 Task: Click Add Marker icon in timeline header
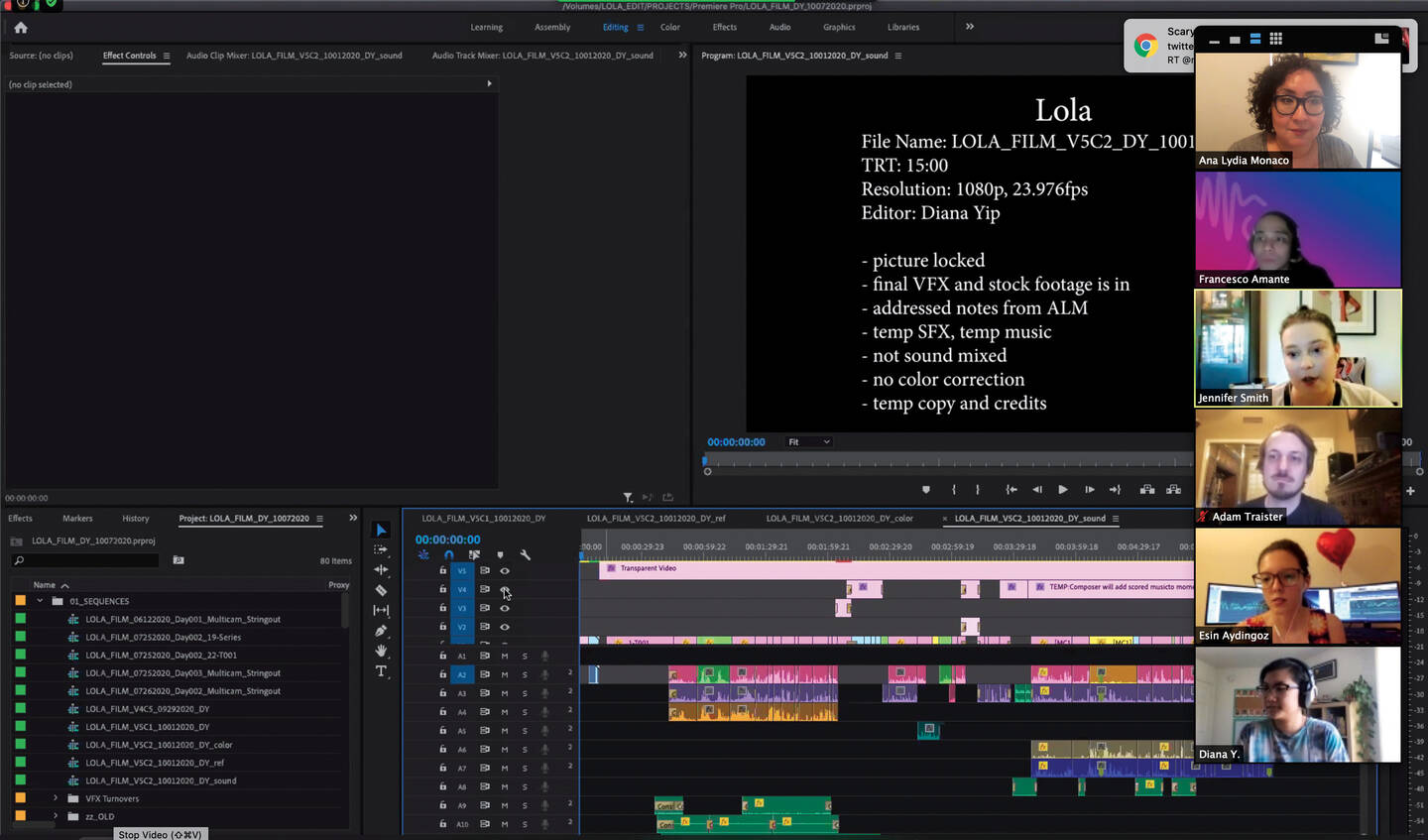500,554
